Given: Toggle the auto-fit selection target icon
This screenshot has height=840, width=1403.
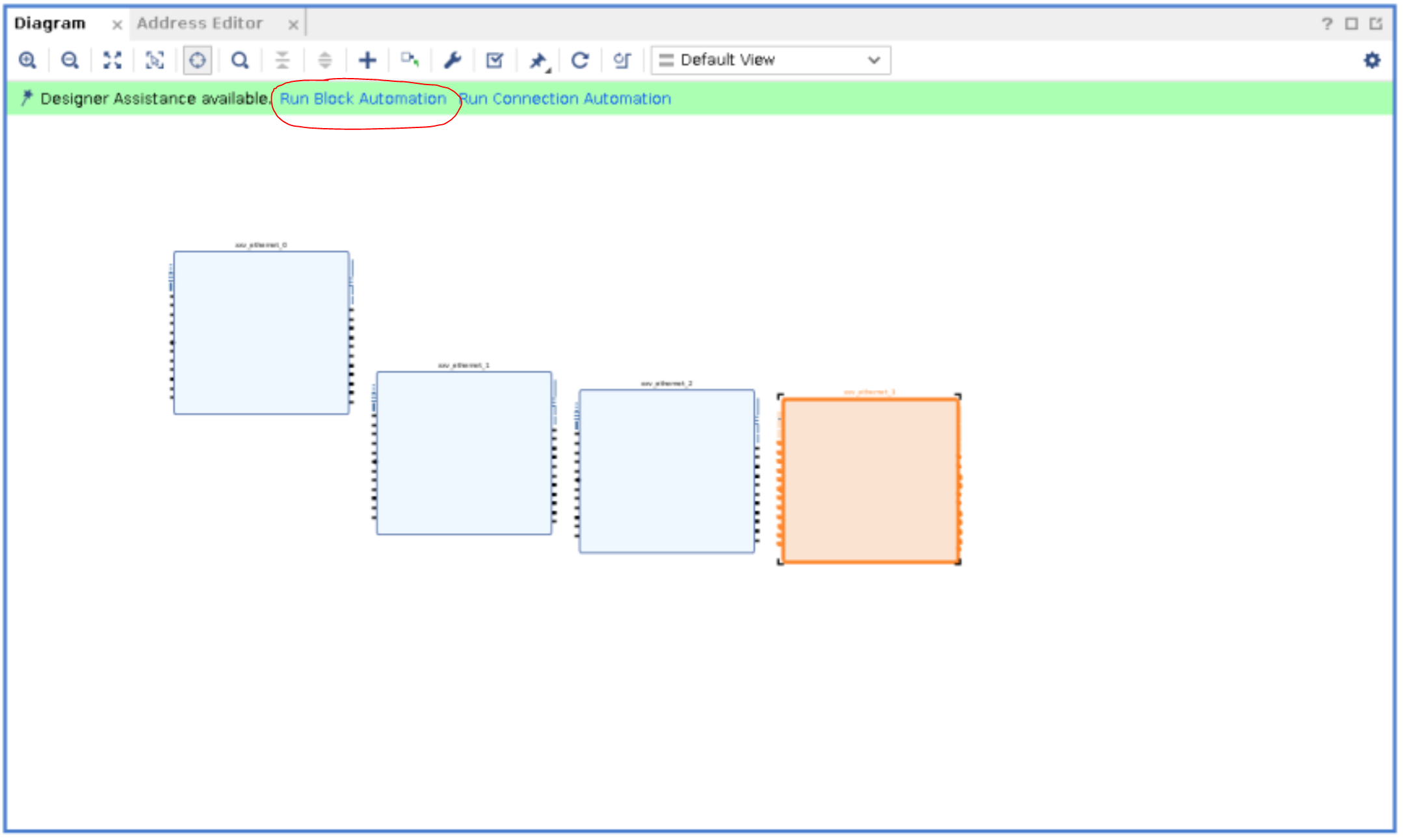Looking at the screenshot, I should (197, 60).
